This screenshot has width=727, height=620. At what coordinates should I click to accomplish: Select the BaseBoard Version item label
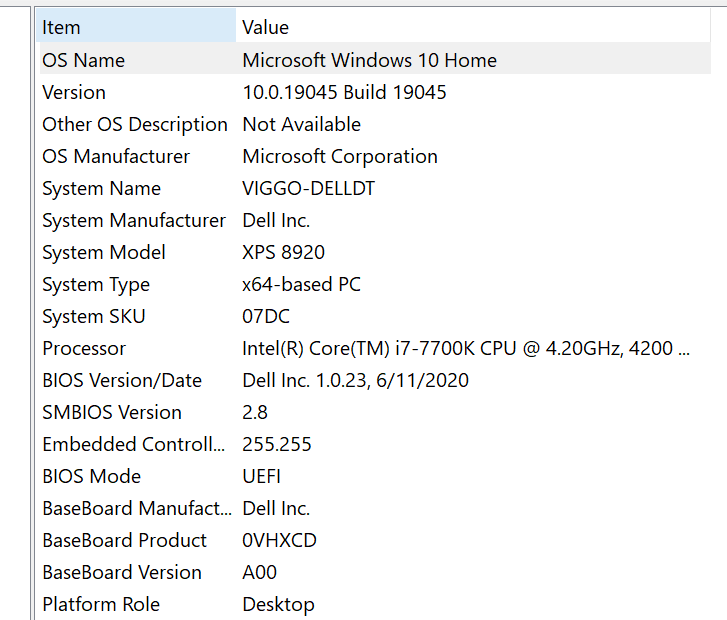[122, 572]
